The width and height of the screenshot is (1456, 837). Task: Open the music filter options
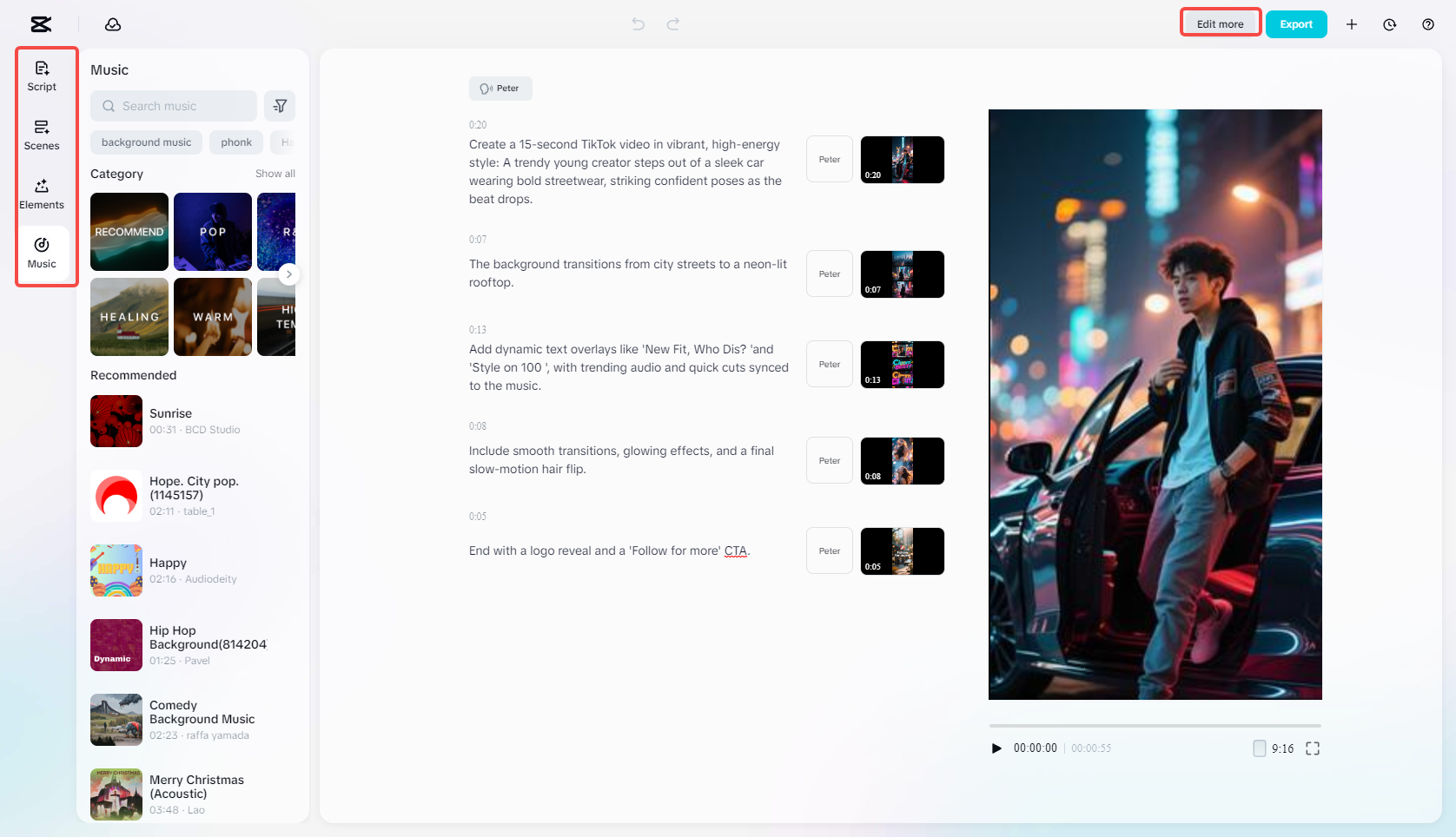click(279, 105)
